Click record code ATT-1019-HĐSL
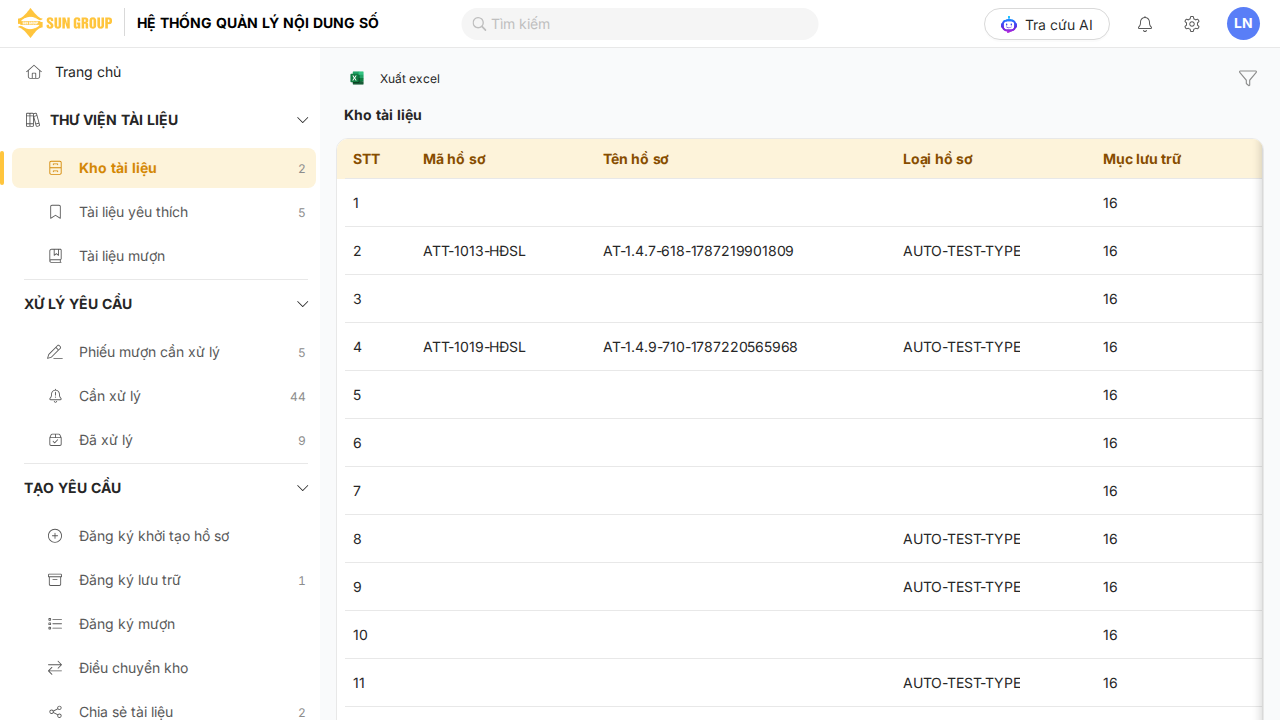Screen dimensions: 1280x720 [x=474, y=347]
